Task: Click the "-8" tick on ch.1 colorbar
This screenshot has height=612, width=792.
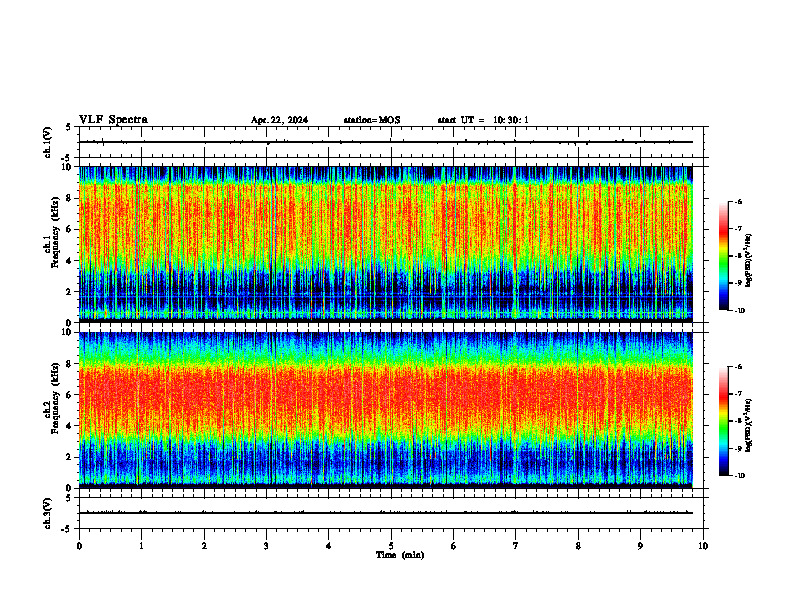Action: [738, 256]
